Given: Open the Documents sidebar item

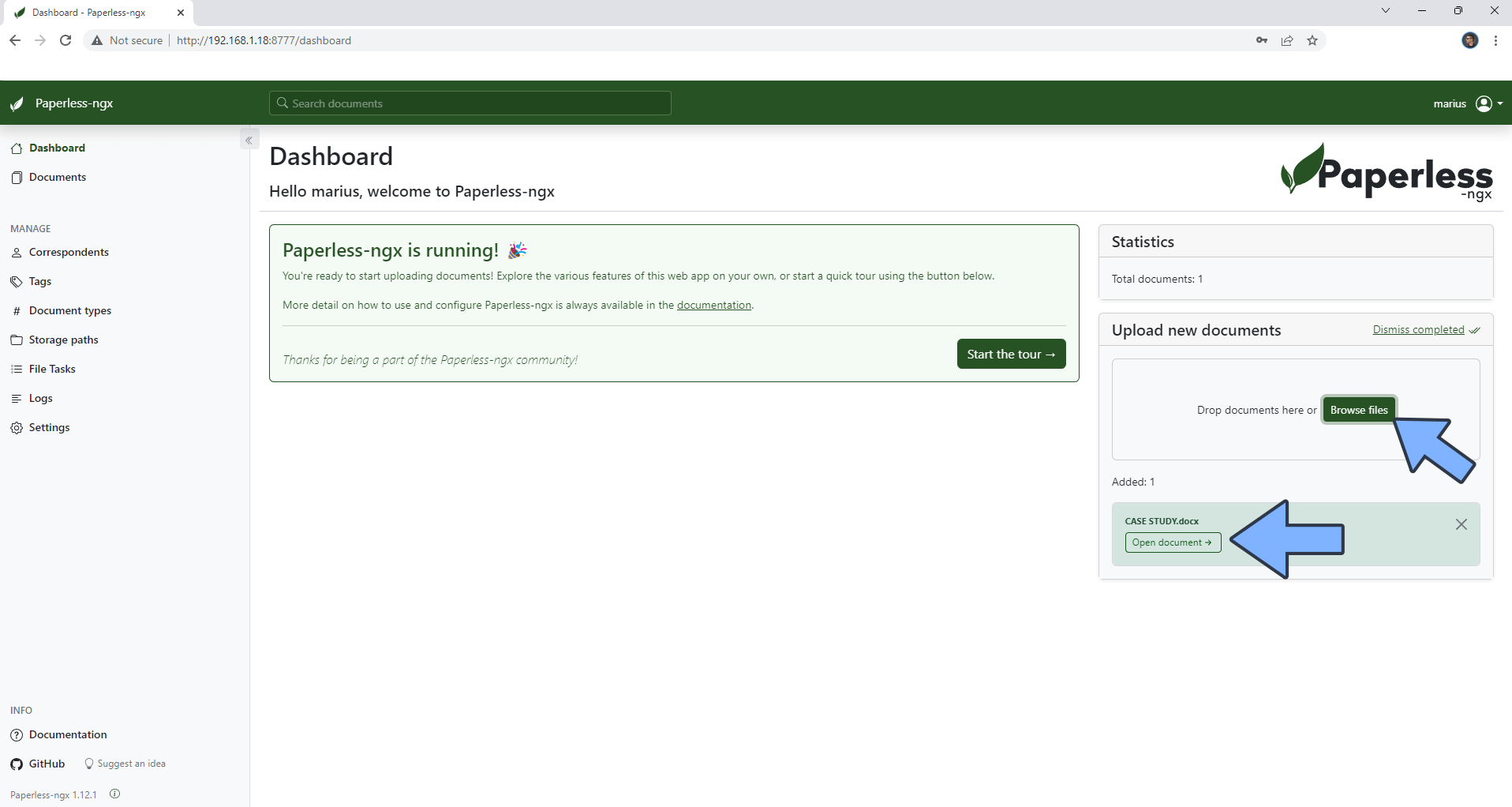Looking at the screenshot, I should (48, 177).
